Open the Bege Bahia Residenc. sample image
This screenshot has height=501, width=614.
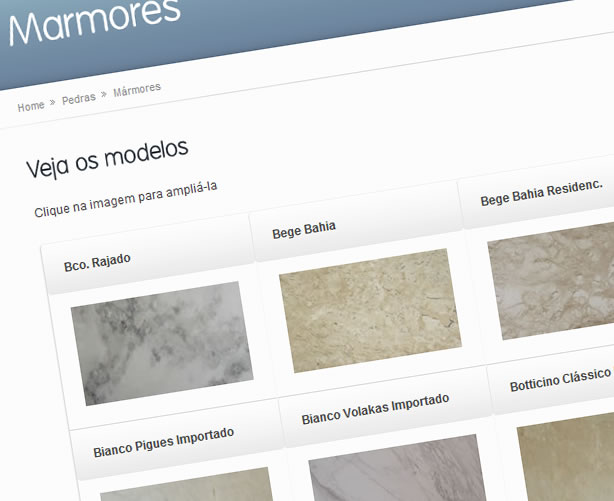coord(551,280)
